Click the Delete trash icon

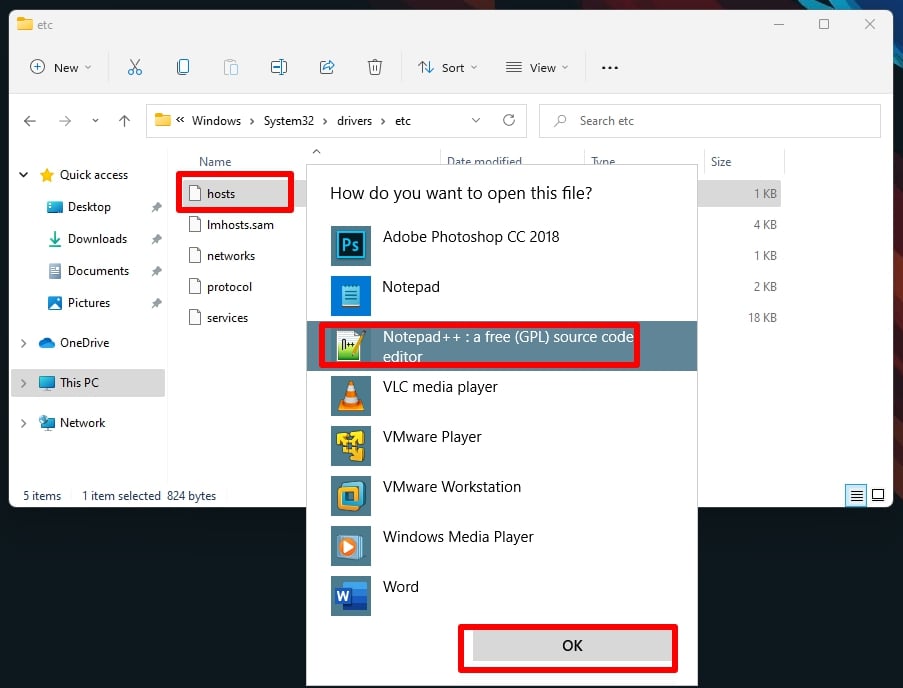[x=375, y=67]
